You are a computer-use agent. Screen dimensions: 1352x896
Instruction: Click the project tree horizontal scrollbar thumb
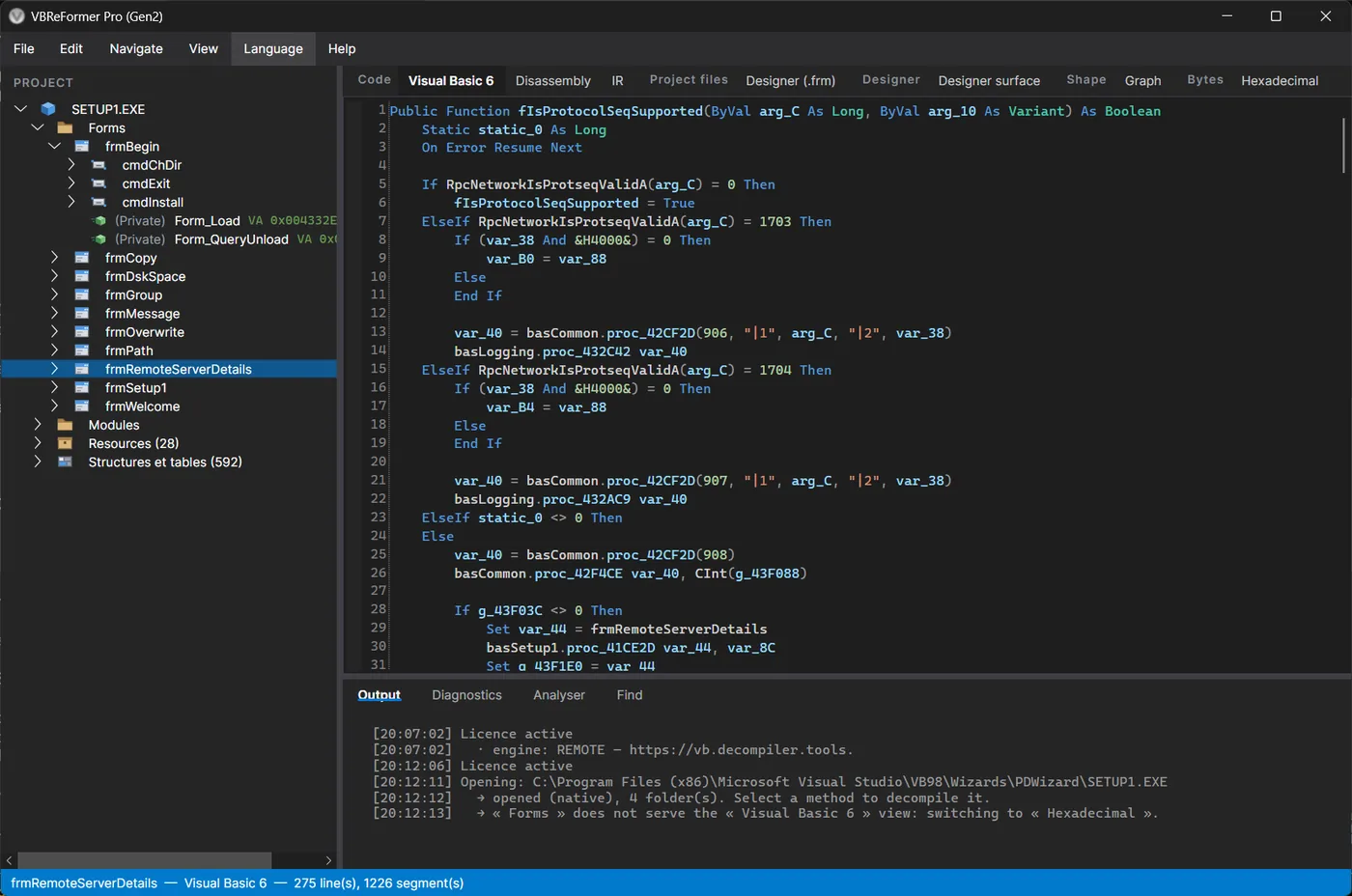point(145,860)
